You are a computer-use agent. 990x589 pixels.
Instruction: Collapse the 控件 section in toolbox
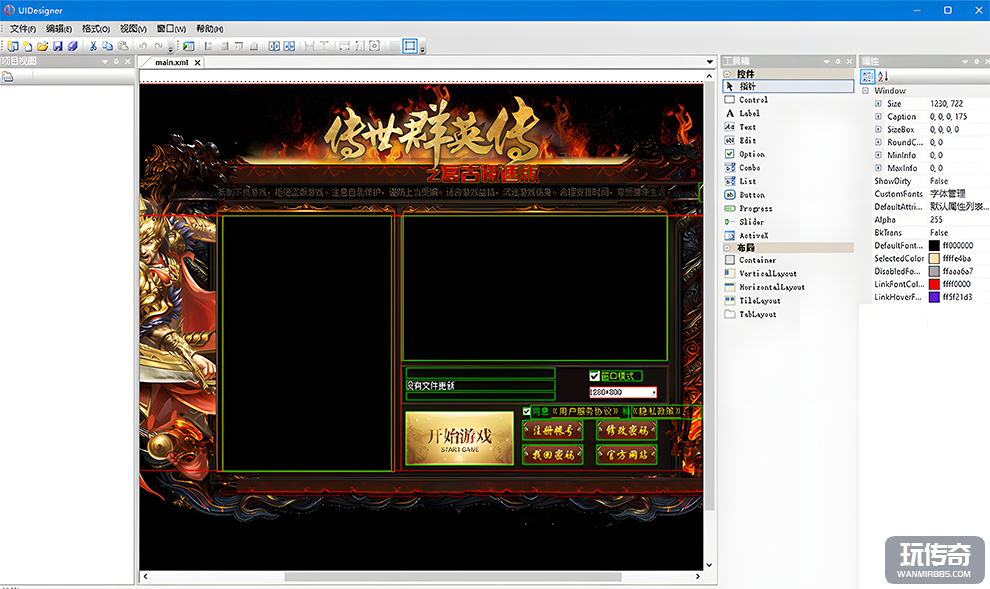[x=727, y=74]
